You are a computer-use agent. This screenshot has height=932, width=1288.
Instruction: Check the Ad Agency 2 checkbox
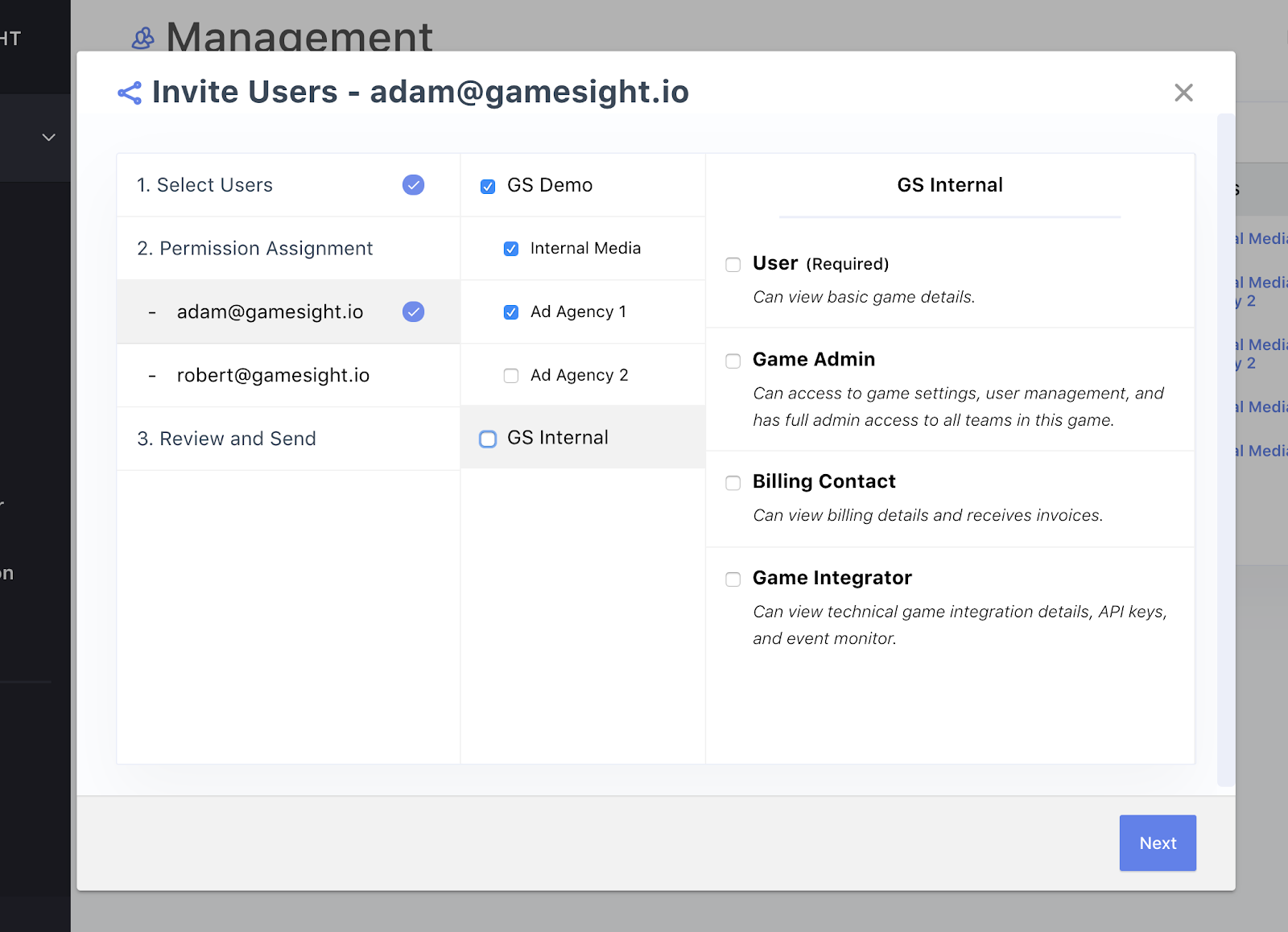click(x=511, y=376)
